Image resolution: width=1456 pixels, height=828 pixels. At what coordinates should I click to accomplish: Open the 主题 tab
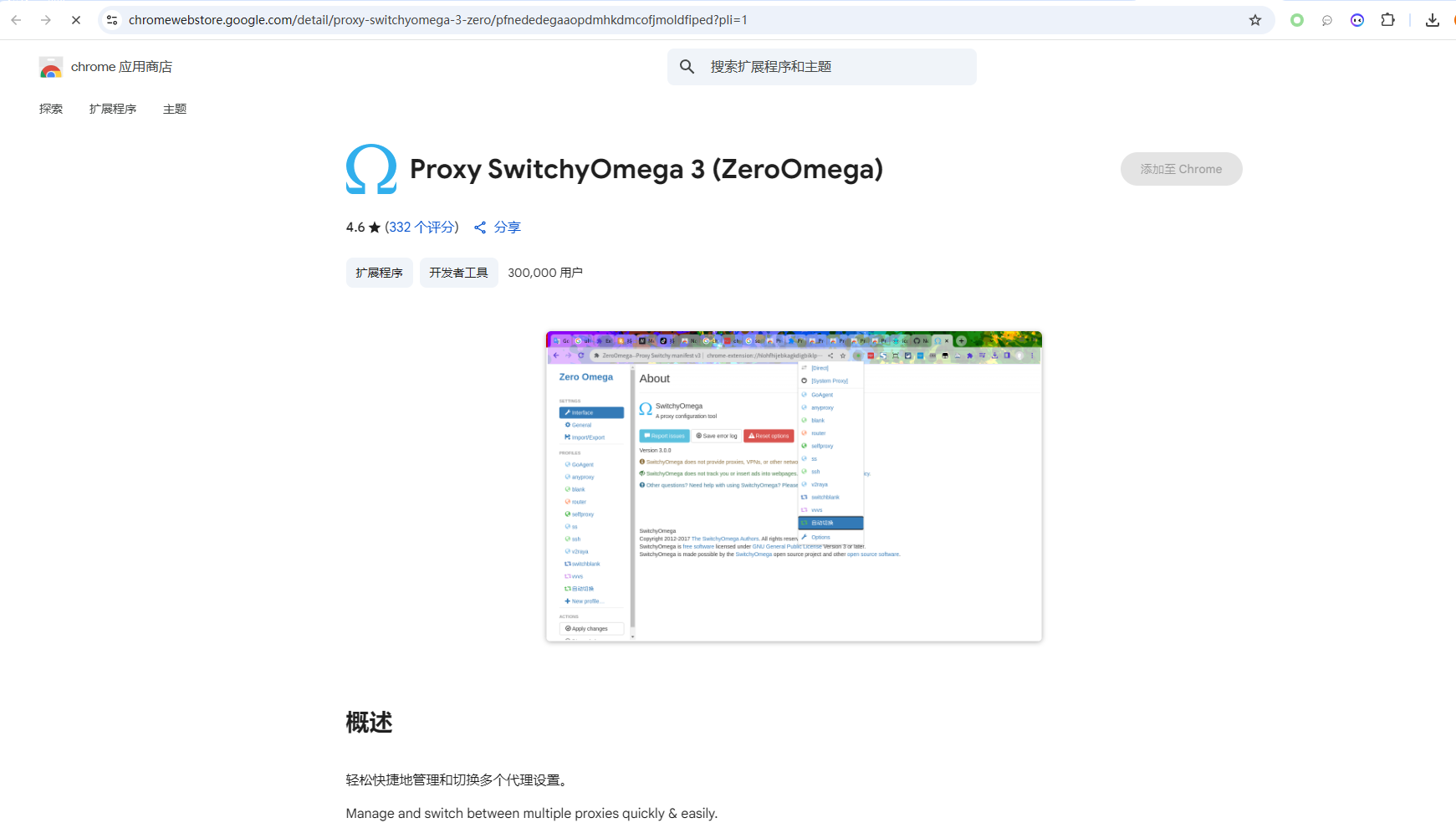175,109
